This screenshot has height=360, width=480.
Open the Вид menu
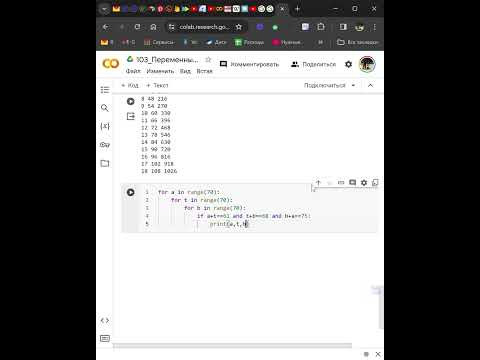tap(185, 71)
